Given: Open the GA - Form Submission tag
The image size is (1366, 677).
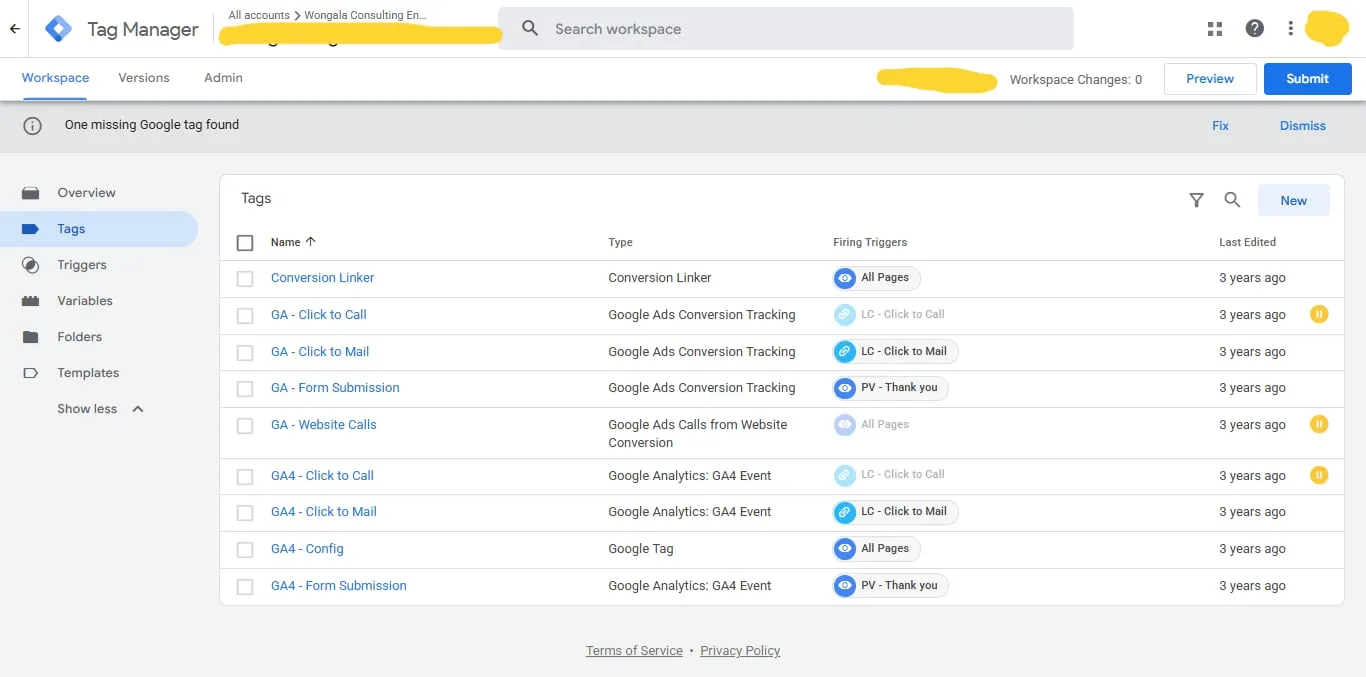Looking at the screenshot, I should [x=335, y=388].
